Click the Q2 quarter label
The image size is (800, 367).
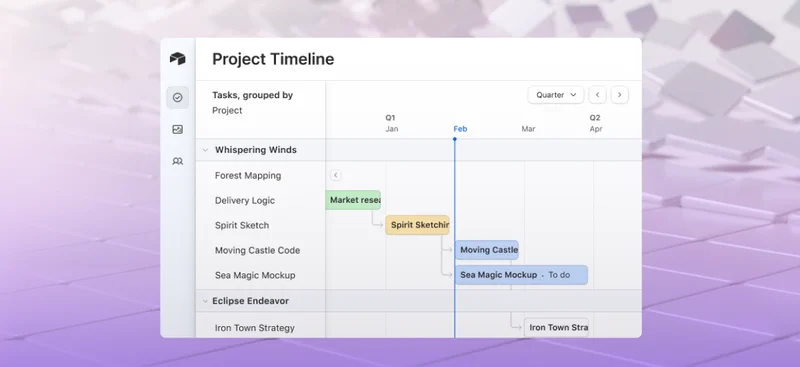point(595,118)
